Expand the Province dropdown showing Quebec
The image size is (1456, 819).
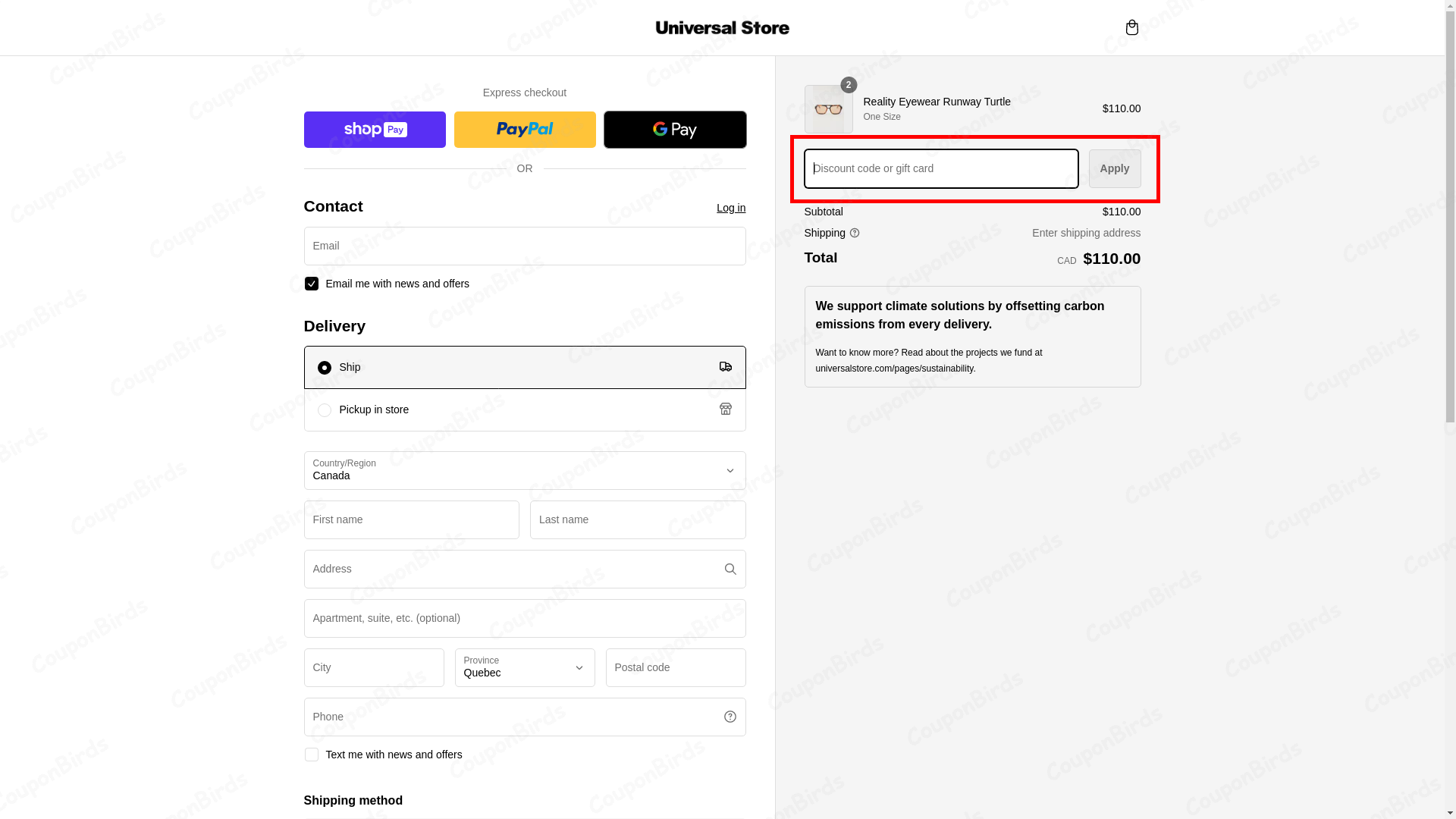525,668
